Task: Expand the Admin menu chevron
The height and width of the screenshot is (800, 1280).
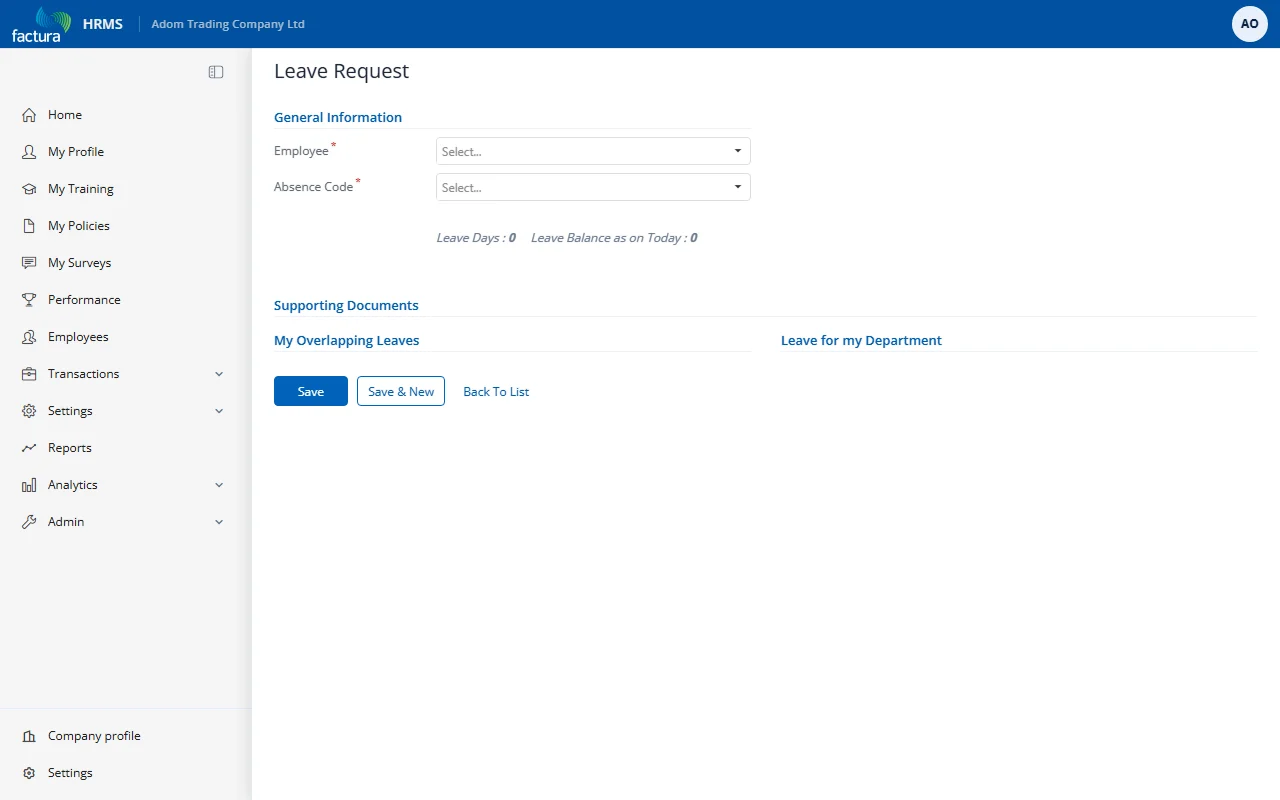Action: point(219,522)
